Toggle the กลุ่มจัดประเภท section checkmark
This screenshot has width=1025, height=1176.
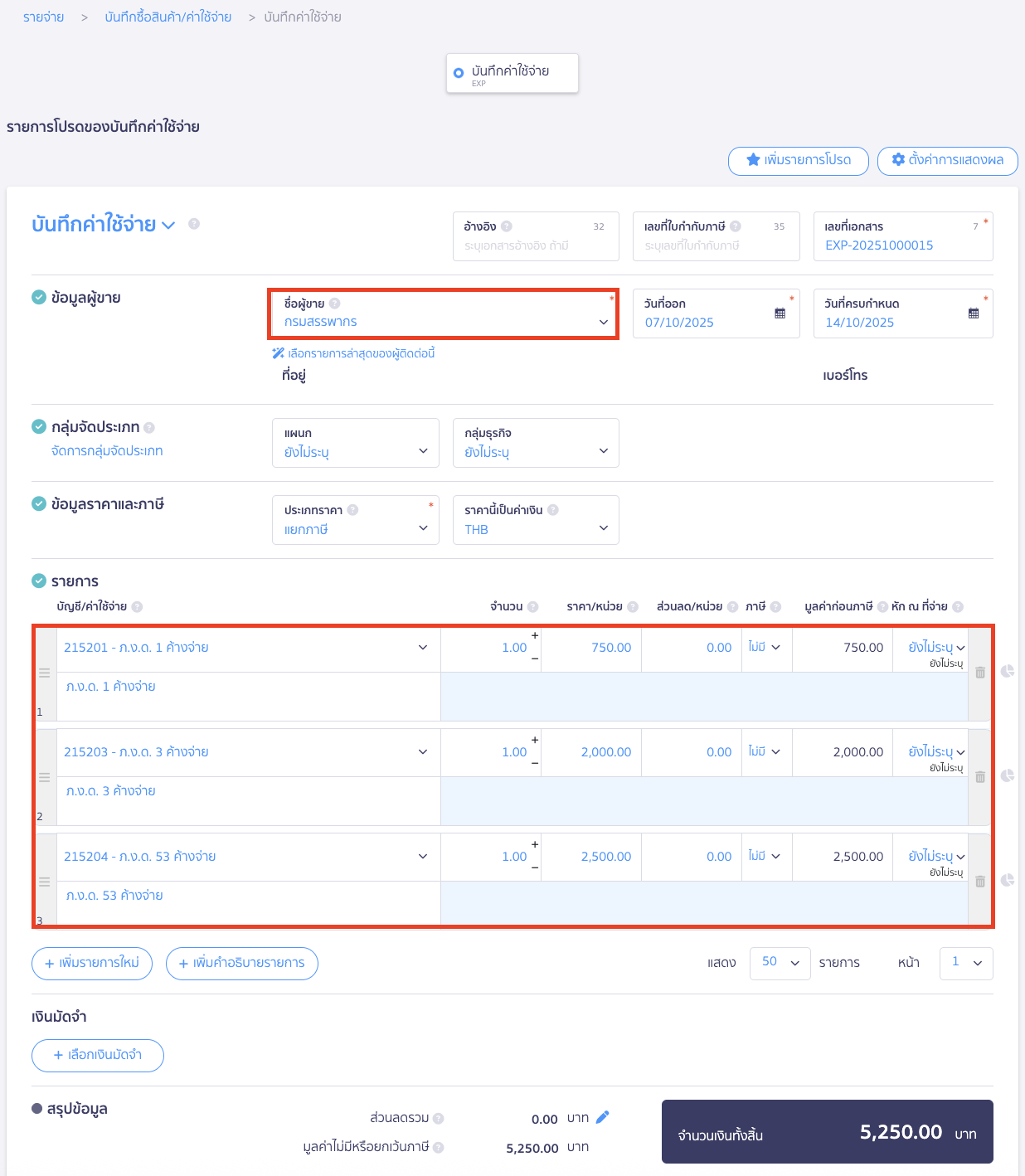[39, 426]
